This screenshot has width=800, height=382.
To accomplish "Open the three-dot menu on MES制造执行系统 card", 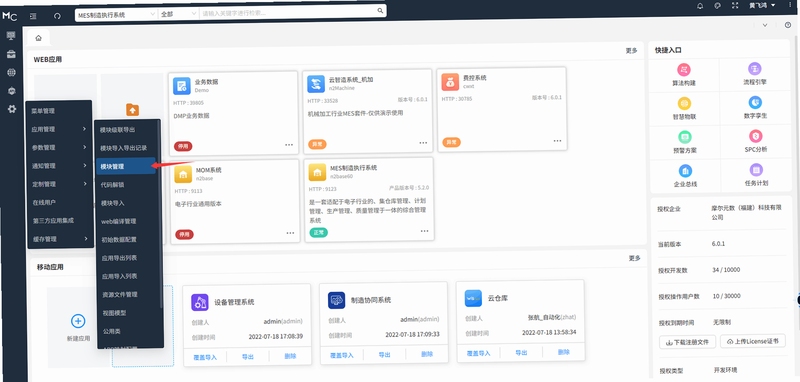I will click(424, 231).
